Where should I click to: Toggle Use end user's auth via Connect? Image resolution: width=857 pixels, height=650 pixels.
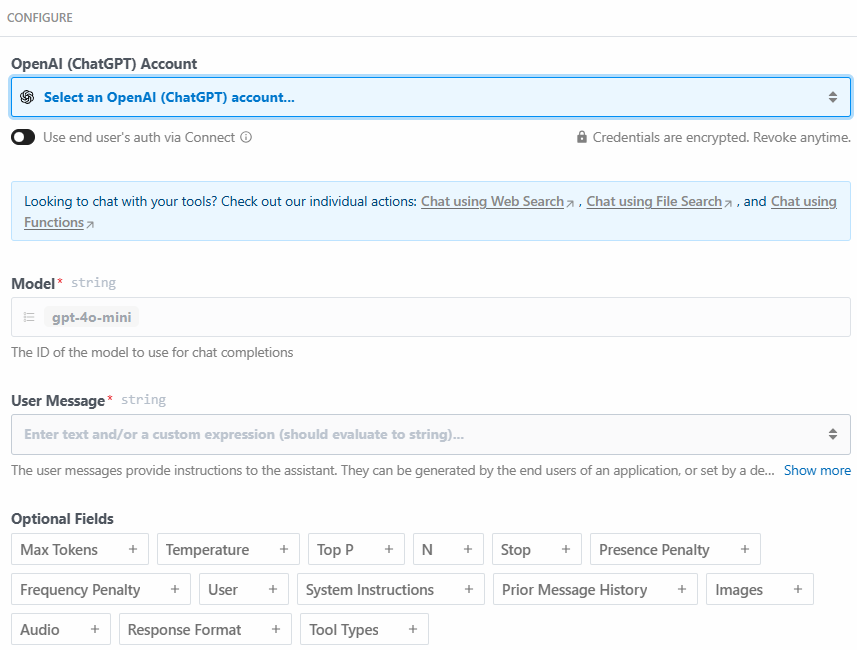tap(23, 137)
